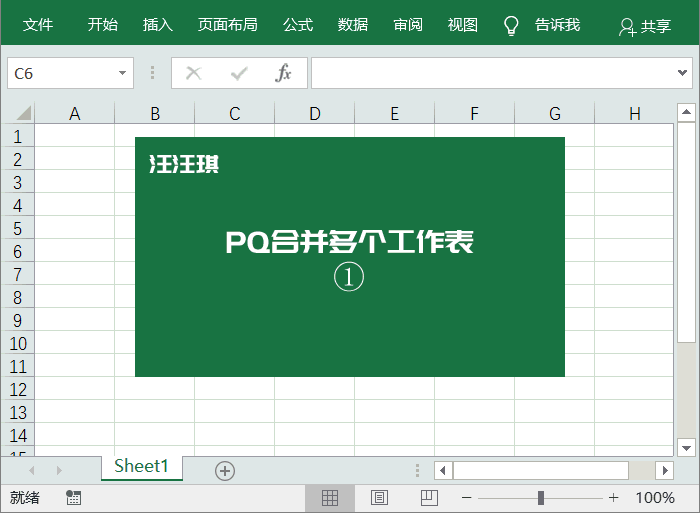
Task: Open the 文件 menu
Action: coord(38,25)
